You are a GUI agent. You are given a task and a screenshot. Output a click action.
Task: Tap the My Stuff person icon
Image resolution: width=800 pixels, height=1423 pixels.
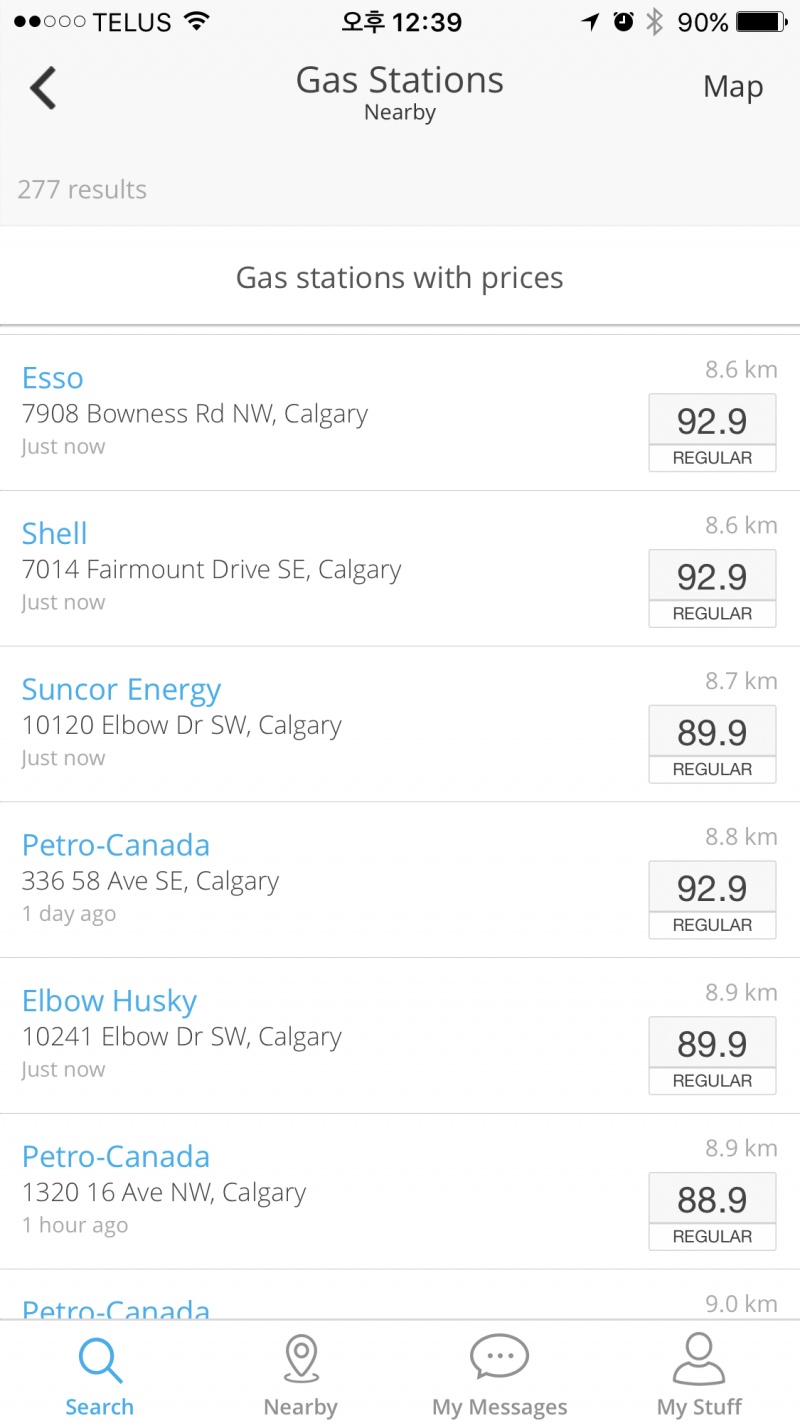click(x=699, y=1359)
